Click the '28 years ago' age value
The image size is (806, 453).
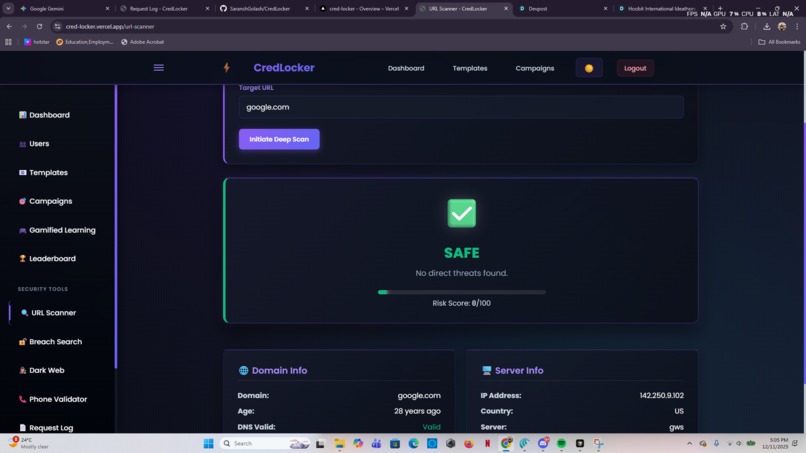[417, 411]
